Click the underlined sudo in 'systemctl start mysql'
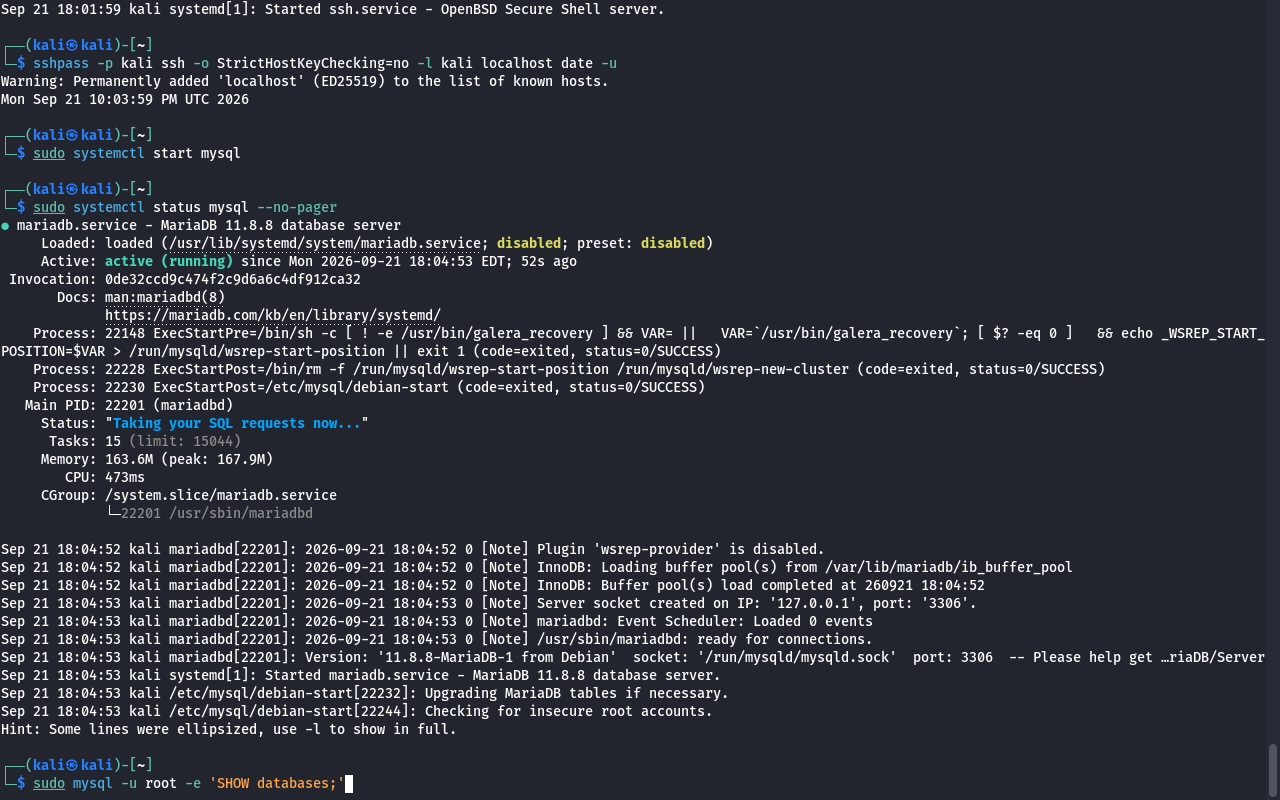This screenshot has height=800, width=1280. point(49,153)
